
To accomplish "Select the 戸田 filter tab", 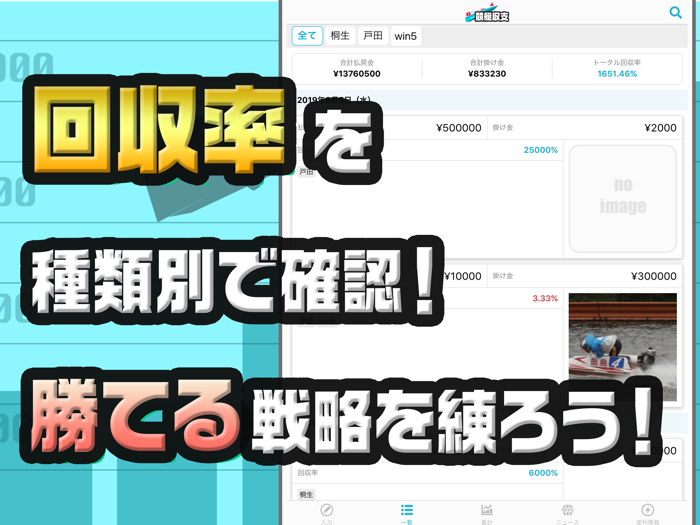I will pos(373,36).
